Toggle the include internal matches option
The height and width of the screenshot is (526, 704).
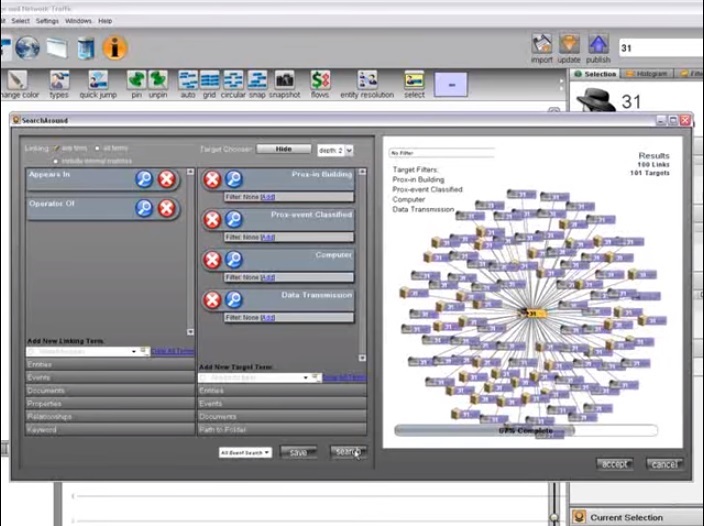tap(56, 161)
